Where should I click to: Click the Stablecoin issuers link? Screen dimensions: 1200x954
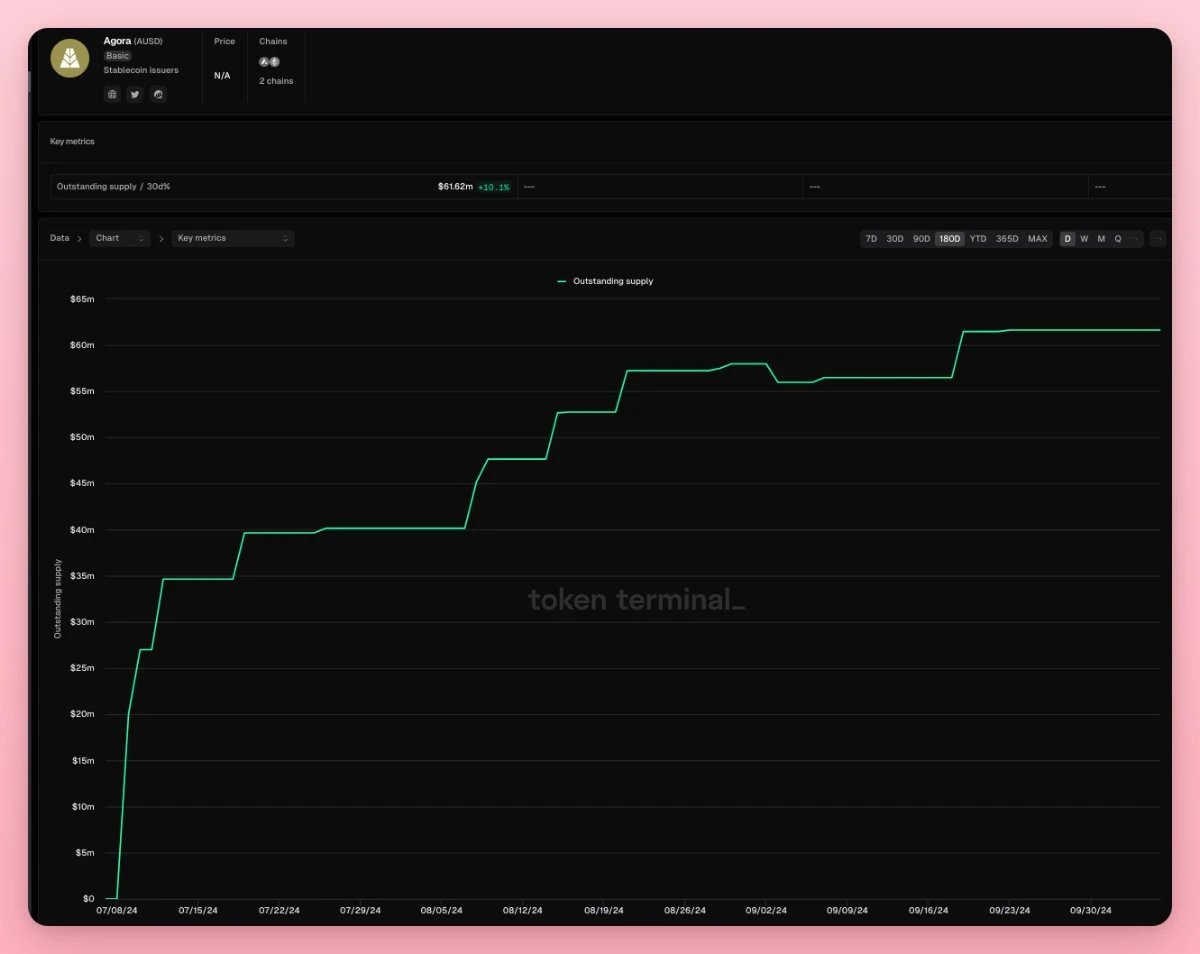[x=141, y=71]
